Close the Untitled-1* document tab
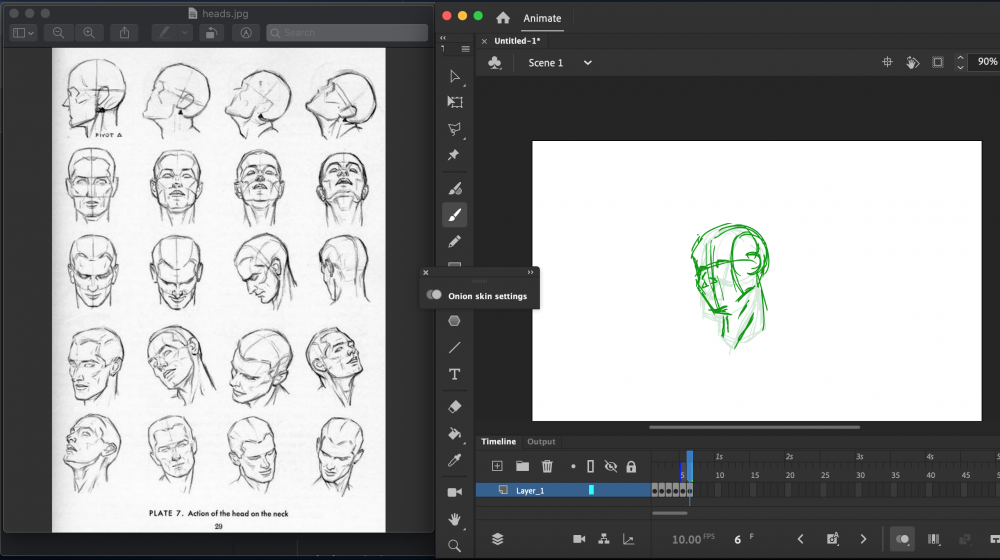 (x=484, y=41)
